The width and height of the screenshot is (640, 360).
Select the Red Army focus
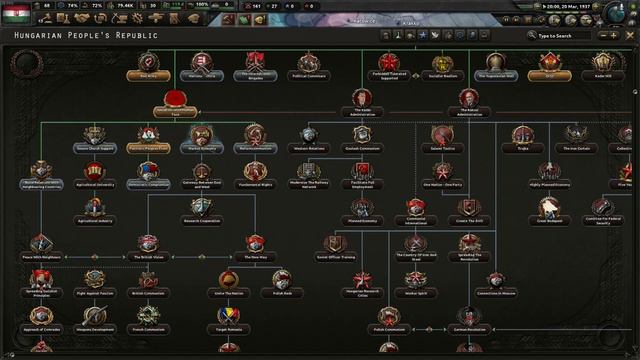click(x=148, y=67)
